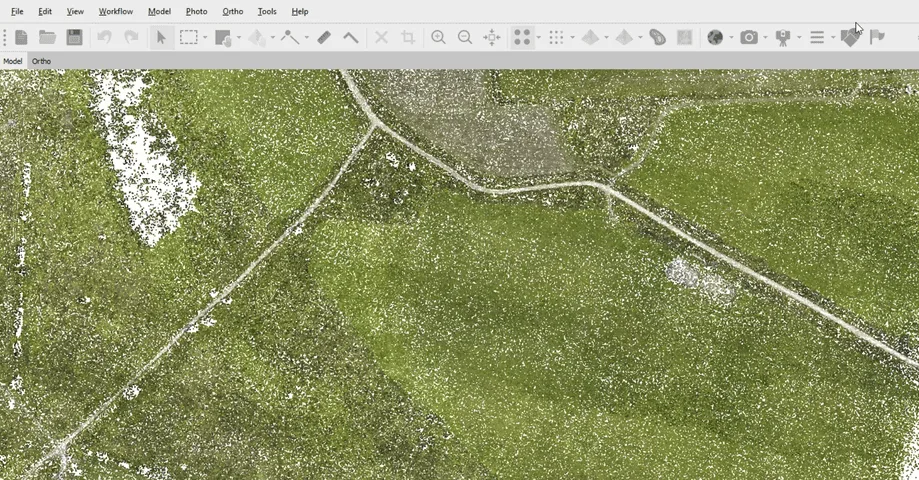The image size is (919, 480).
Task: Toggle the Dense Cloud view
Action: coord(556,38)
